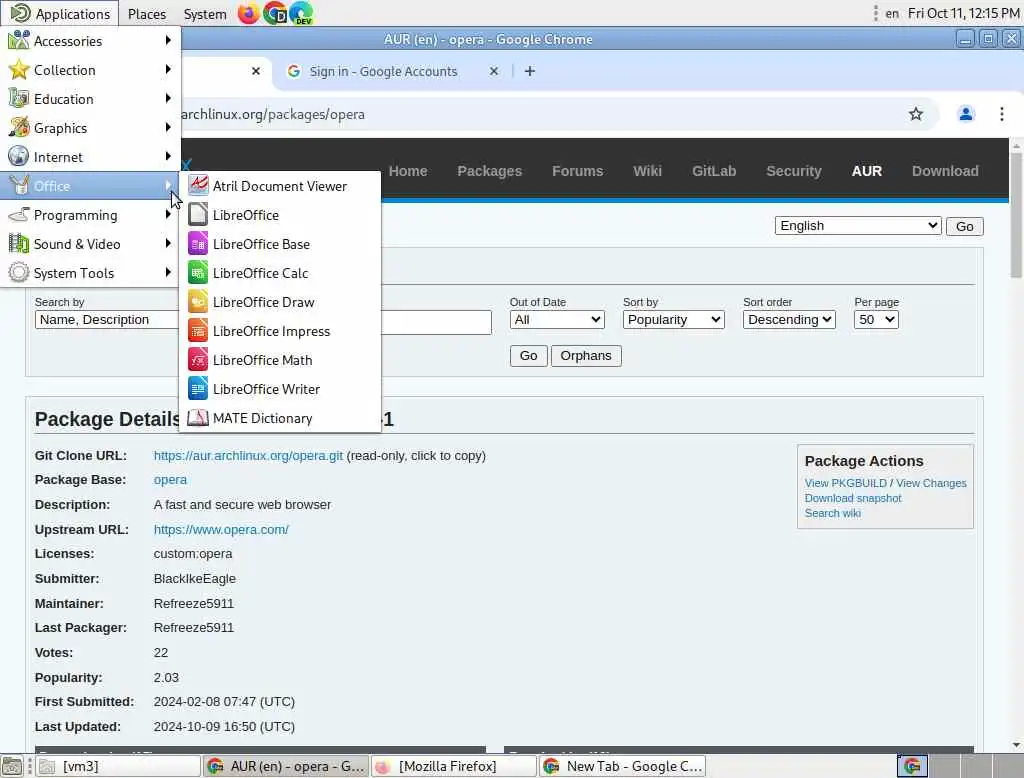Click the System Tools gear icon
Image resolution: width=1024 pixels, height=778 pixels.
click(18, 272)
